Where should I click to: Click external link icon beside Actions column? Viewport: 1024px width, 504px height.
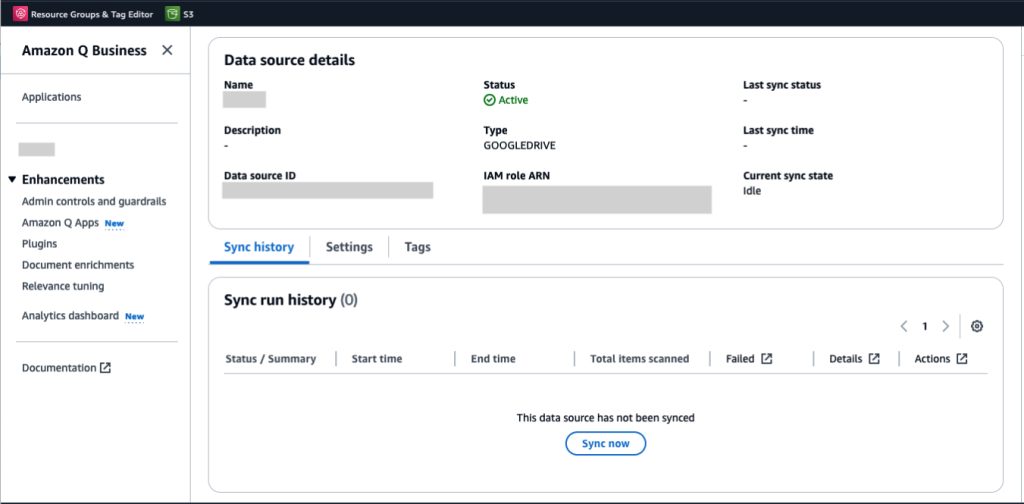(x=962, y=358)
